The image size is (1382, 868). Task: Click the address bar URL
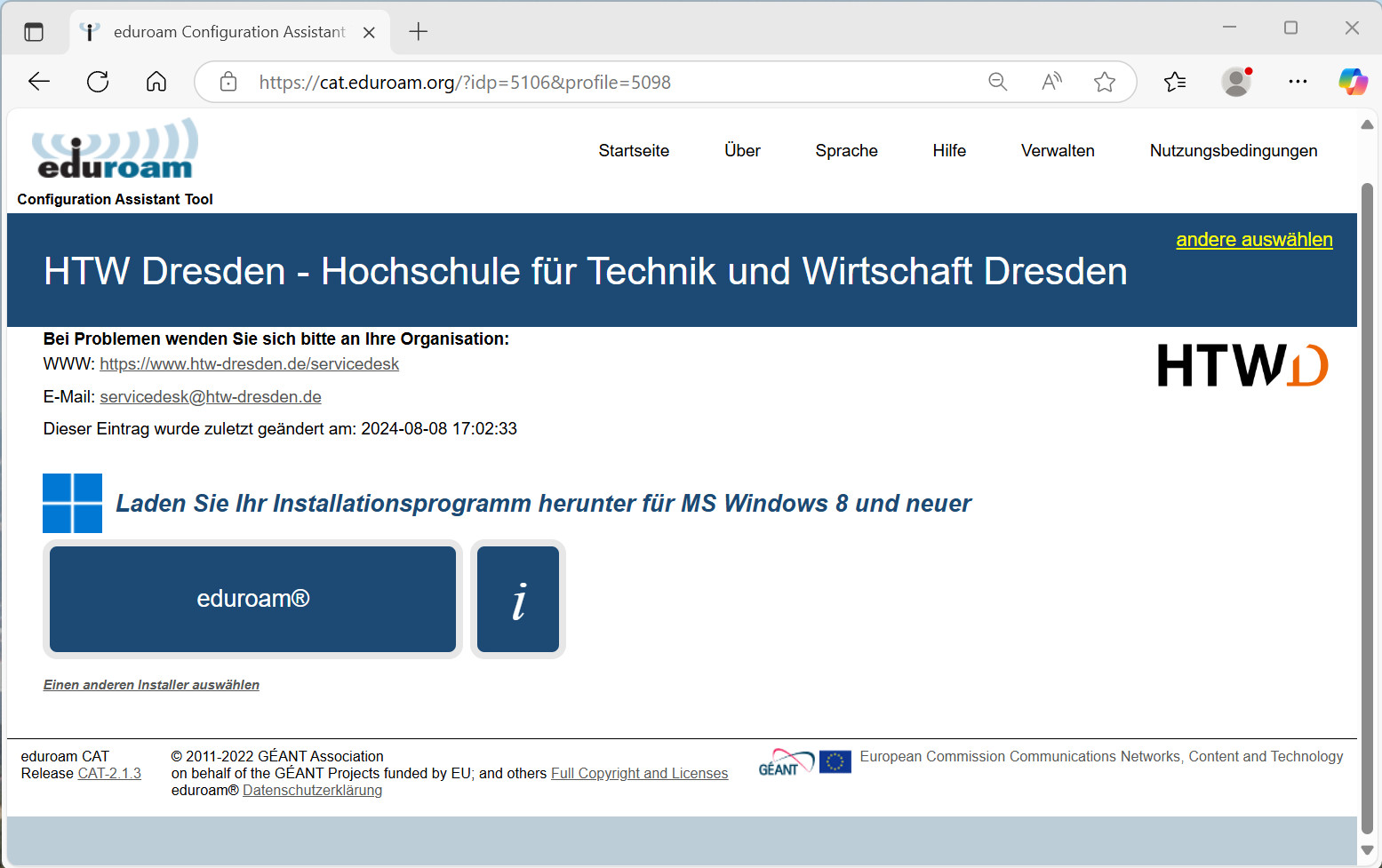[x=465, y=82]
